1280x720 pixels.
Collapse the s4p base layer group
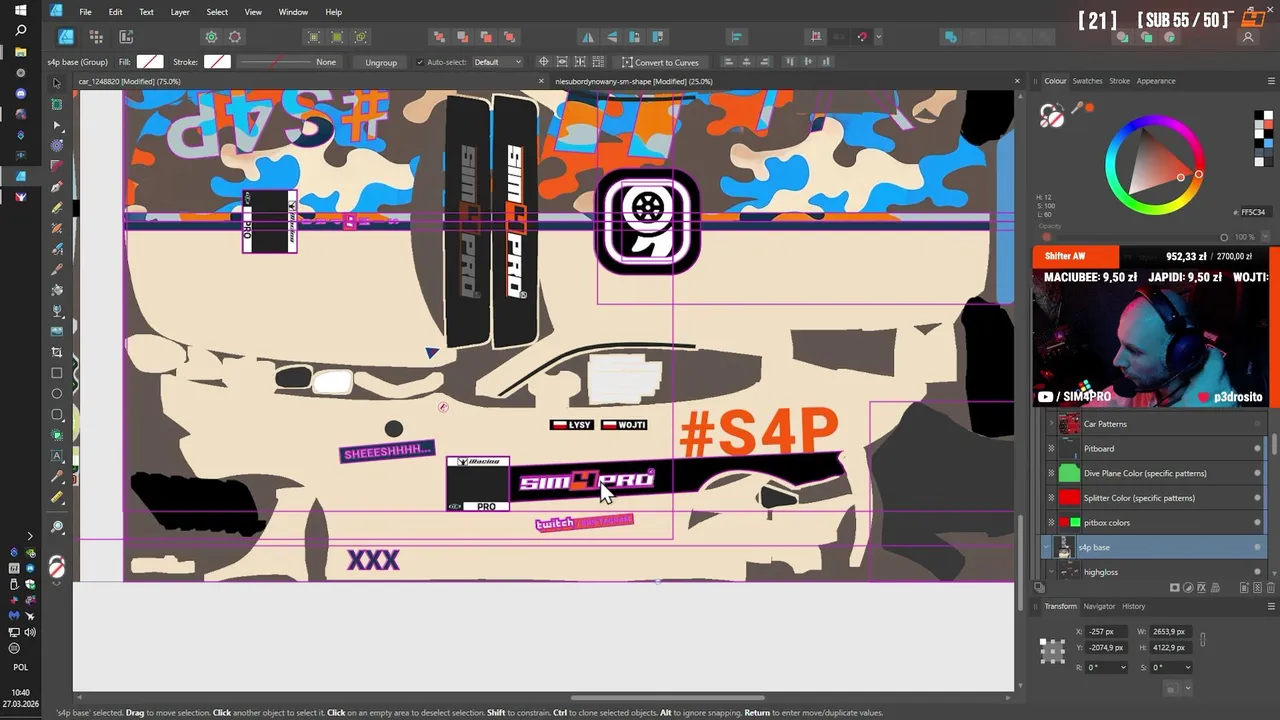[1048, 547]
